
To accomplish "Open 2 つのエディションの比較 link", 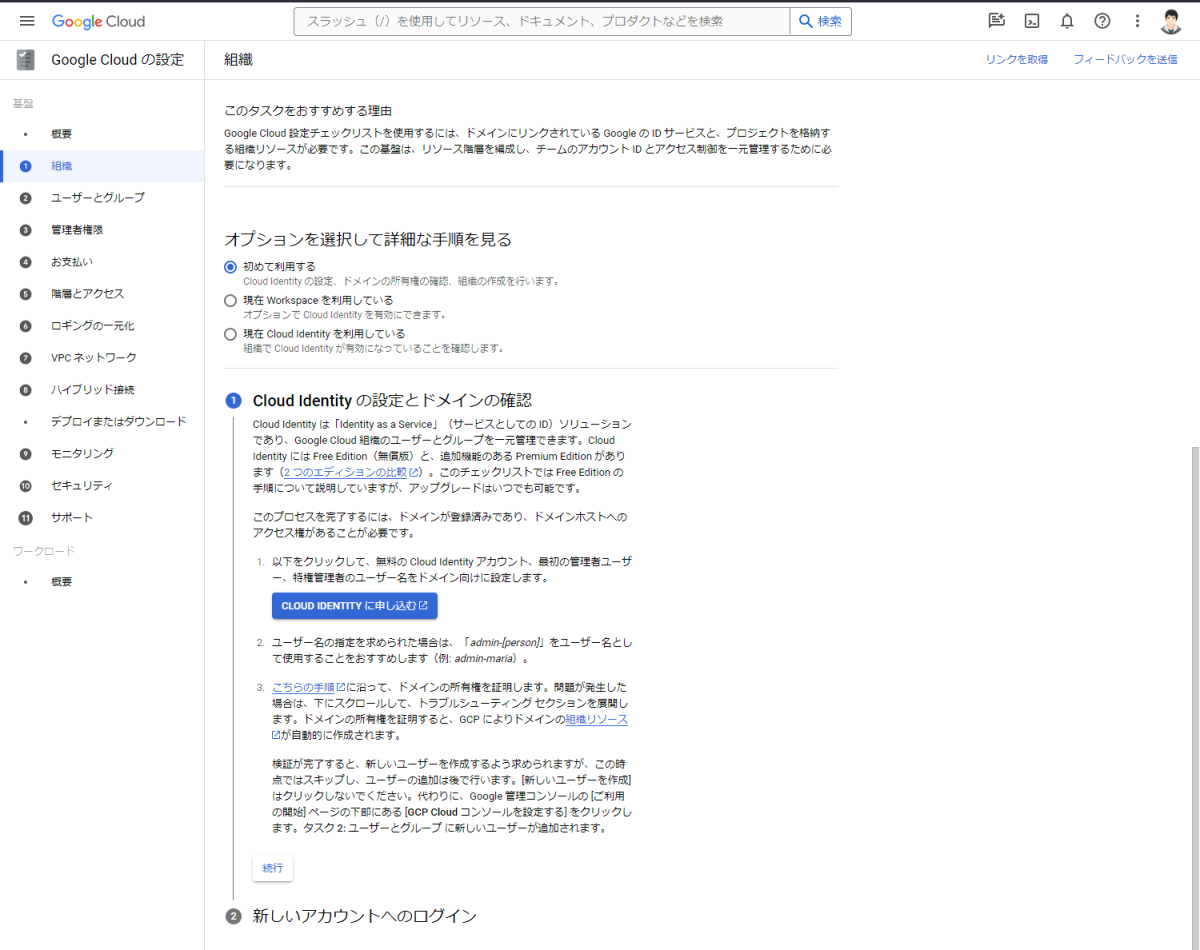I will click(x=350, y=472).
